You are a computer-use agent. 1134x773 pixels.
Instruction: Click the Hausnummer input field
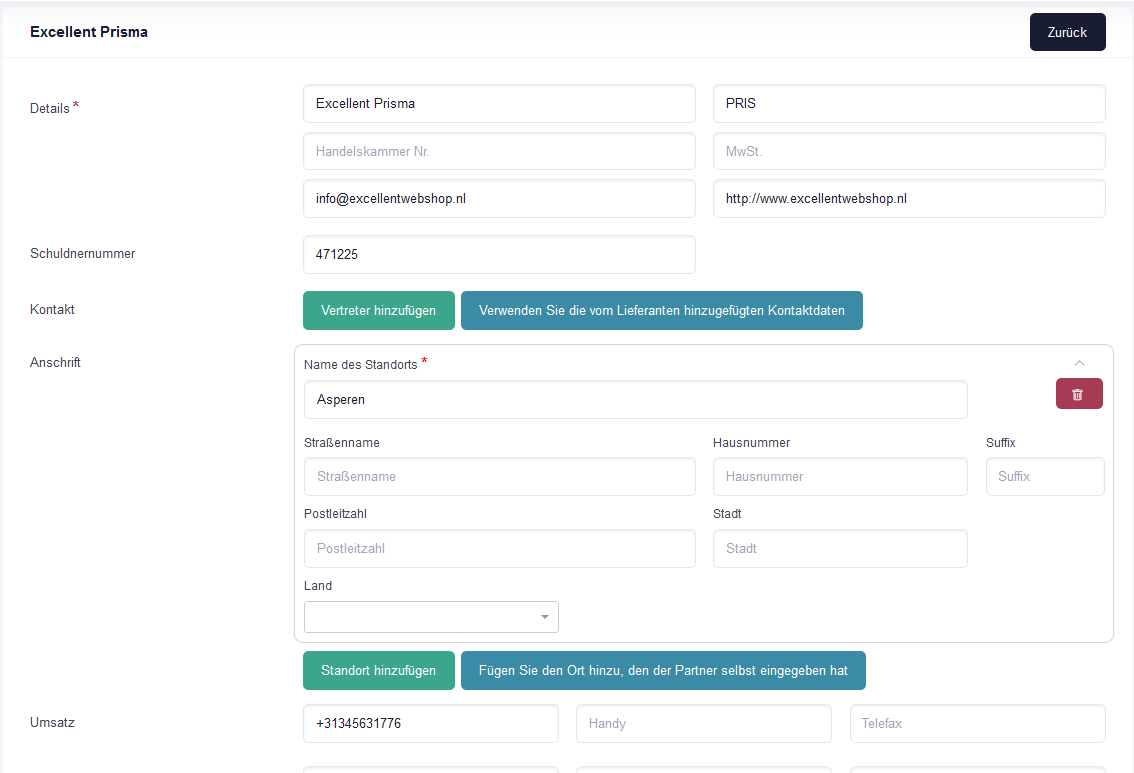(840, 477)
